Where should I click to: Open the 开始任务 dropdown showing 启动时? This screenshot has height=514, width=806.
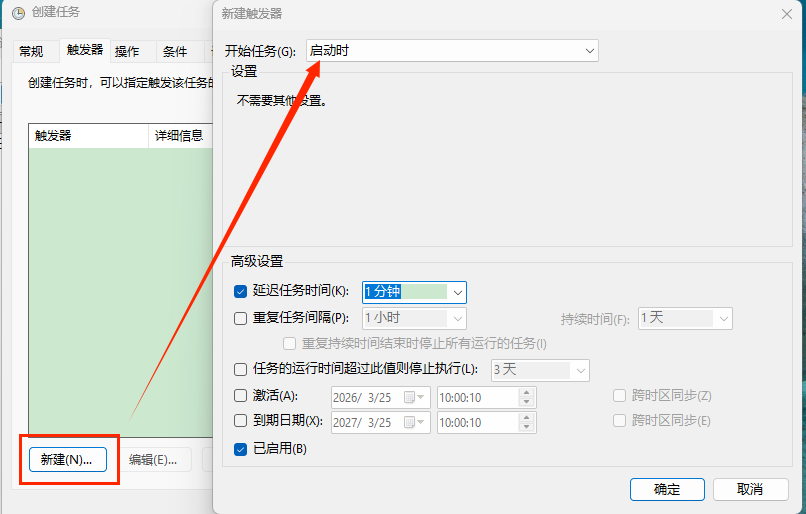[452, 50]
